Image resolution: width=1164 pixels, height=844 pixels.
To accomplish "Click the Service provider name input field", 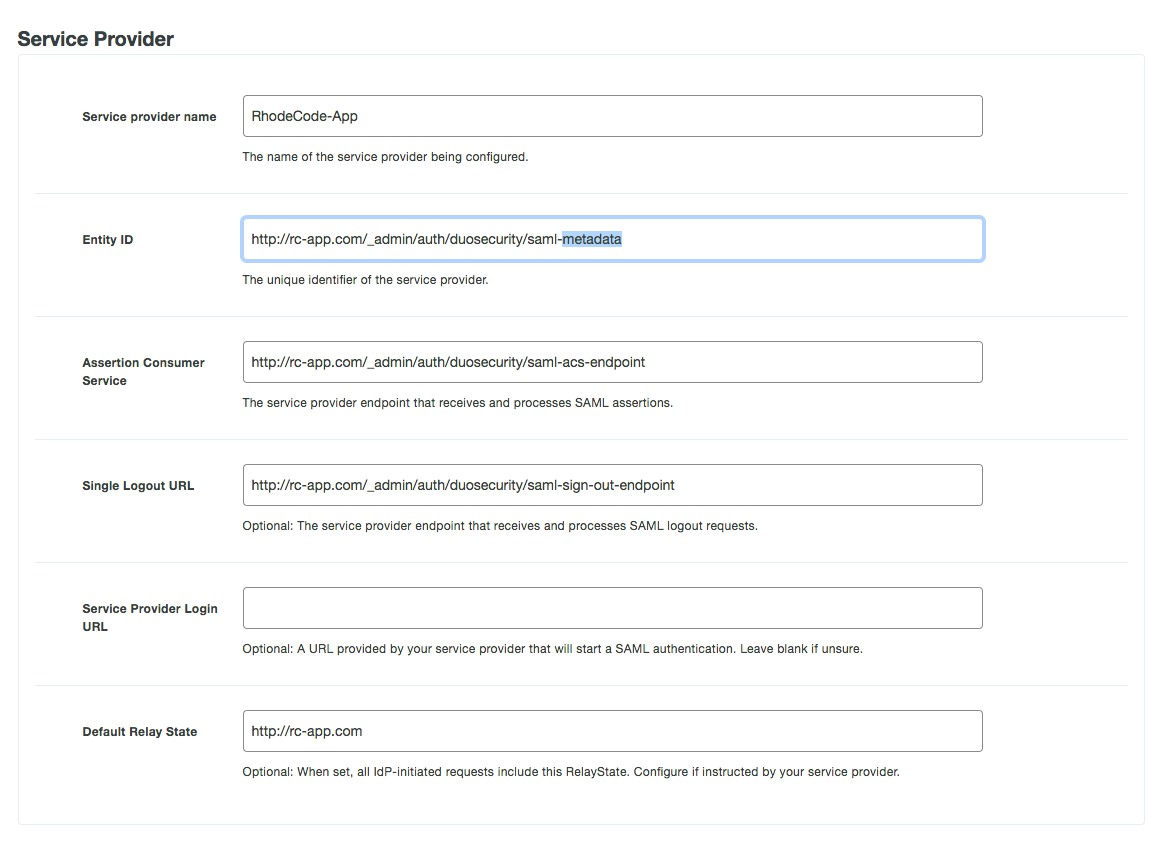I will pyautogui.click(x=612, y=116).
